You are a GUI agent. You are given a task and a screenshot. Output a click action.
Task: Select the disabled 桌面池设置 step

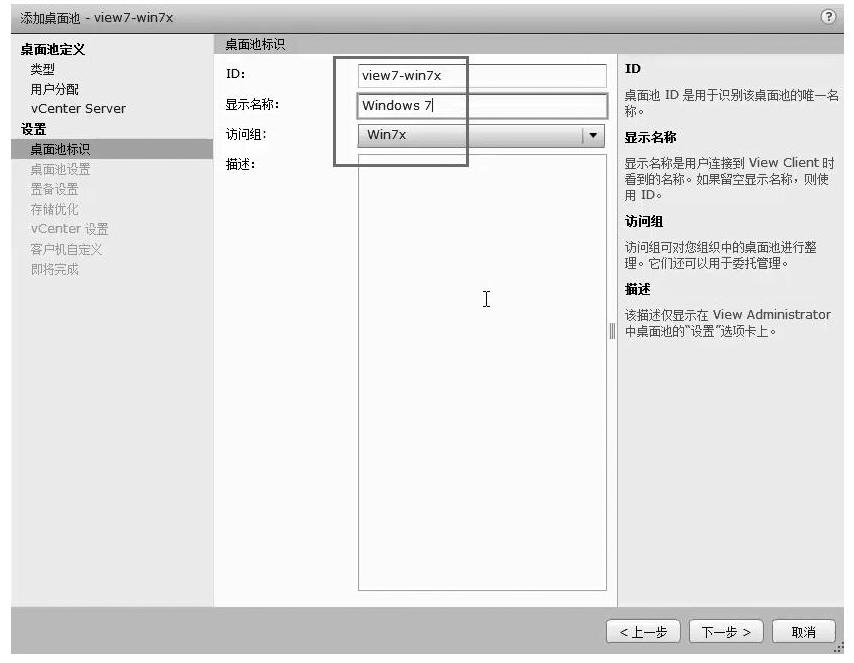point(60,169)
